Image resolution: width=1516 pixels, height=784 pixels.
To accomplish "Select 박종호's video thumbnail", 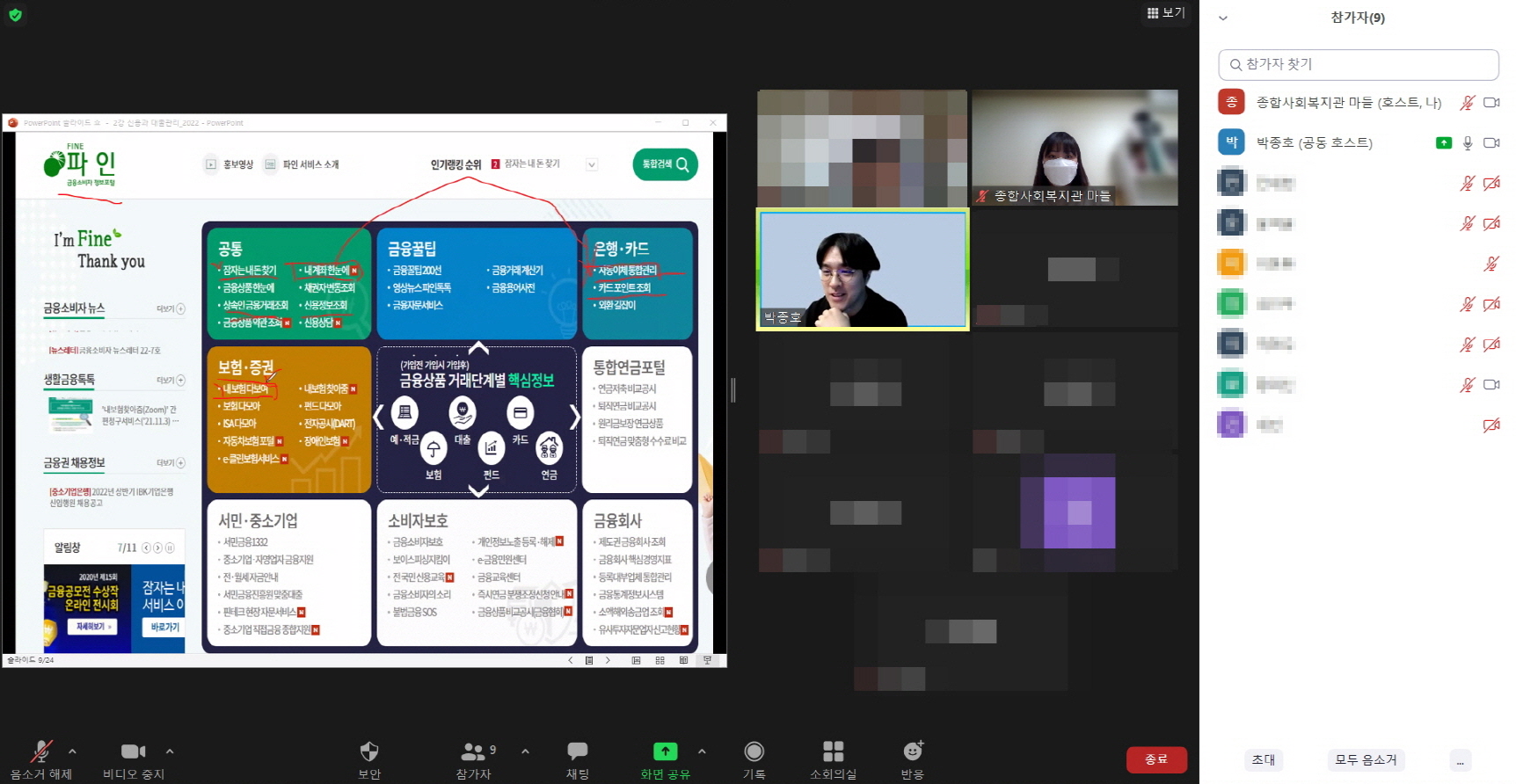I will click(863, 270).
